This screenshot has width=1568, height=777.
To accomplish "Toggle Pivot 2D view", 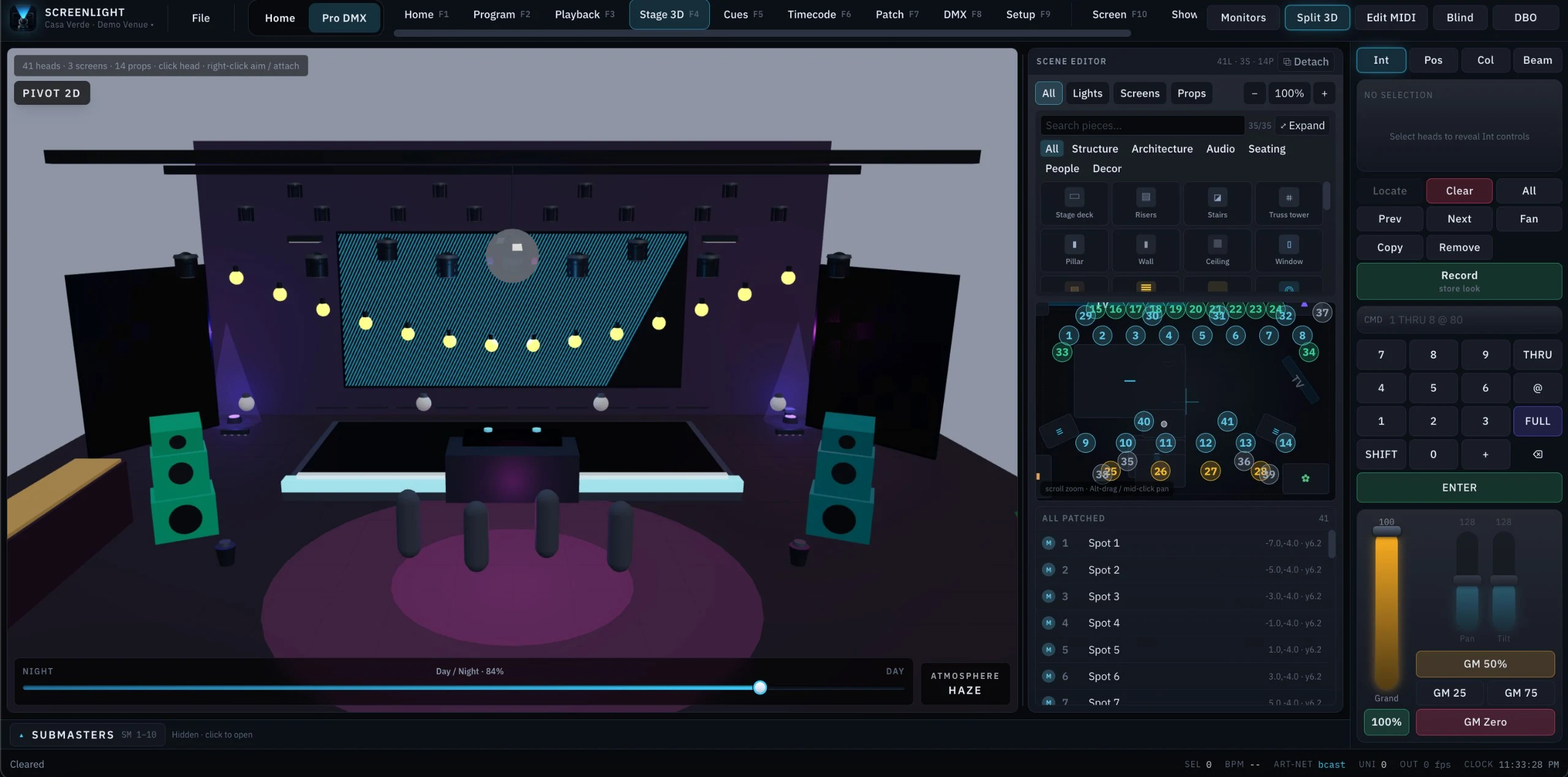I will (x=51, y=93).
